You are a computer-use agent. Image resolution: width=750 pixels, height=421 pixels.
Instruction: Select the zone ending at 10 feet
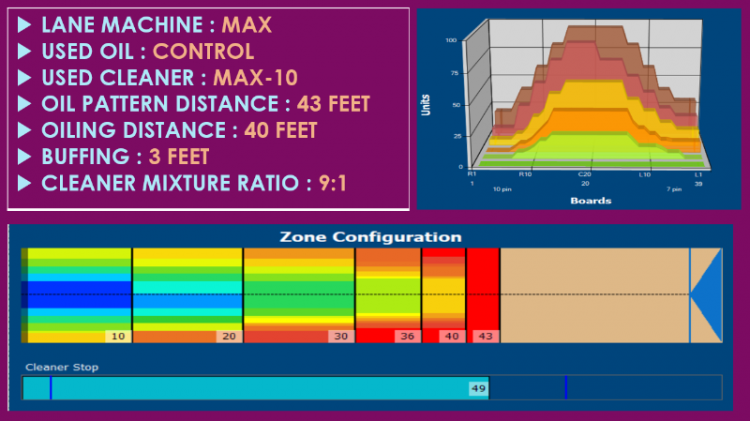coord(77,295)
